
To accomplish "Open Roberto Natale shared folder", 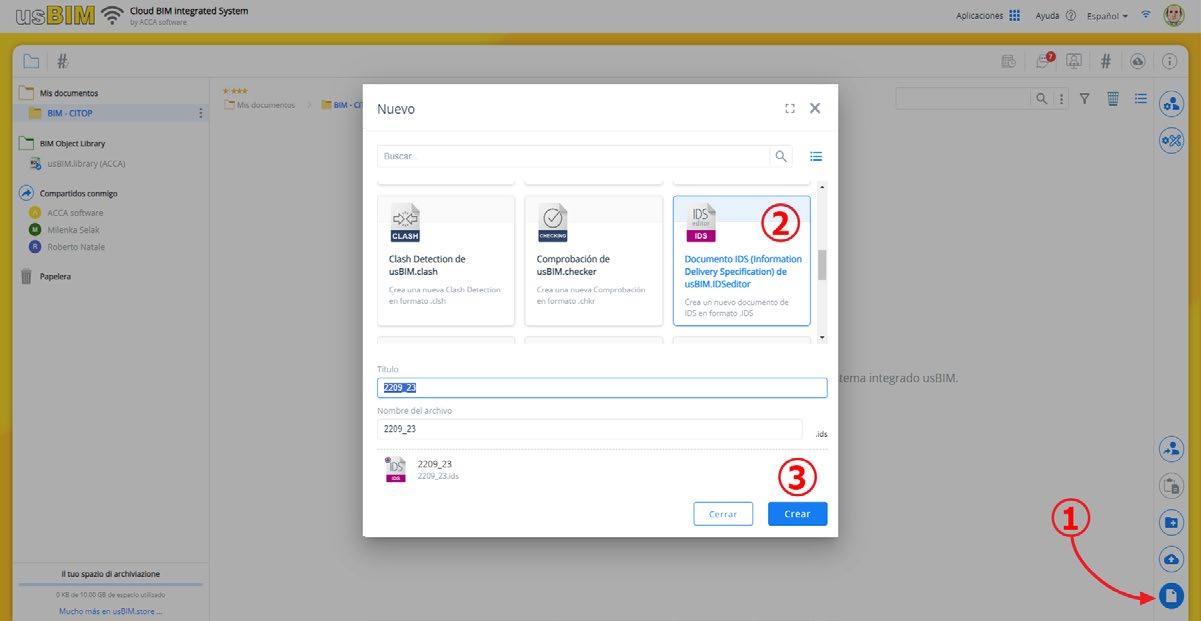I will (76, 246).
